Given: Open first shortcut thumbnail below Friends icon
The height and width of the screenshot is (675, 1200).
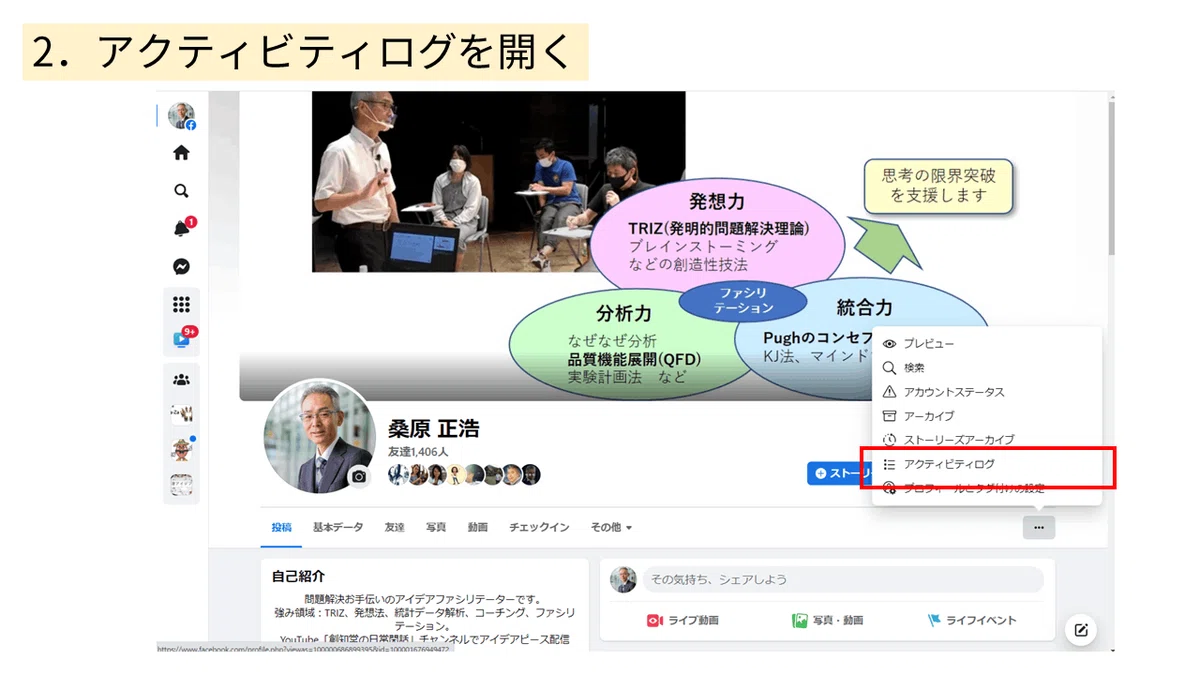Looking at the screenshot, I should 181,413.
